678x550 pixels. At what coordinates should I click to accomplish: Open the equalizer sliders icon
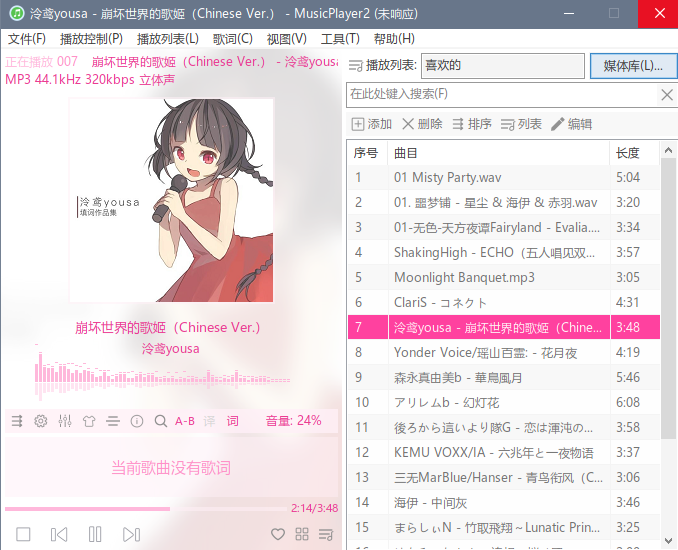(x=65, y=421)
